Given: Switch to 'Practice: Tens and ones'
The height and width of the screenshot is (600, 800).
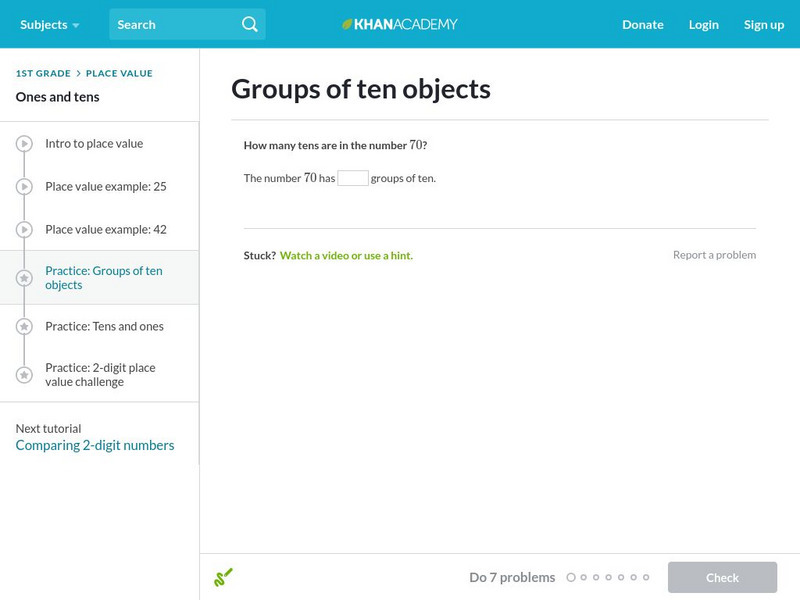Looking at the screenshot, I should 106,326.
